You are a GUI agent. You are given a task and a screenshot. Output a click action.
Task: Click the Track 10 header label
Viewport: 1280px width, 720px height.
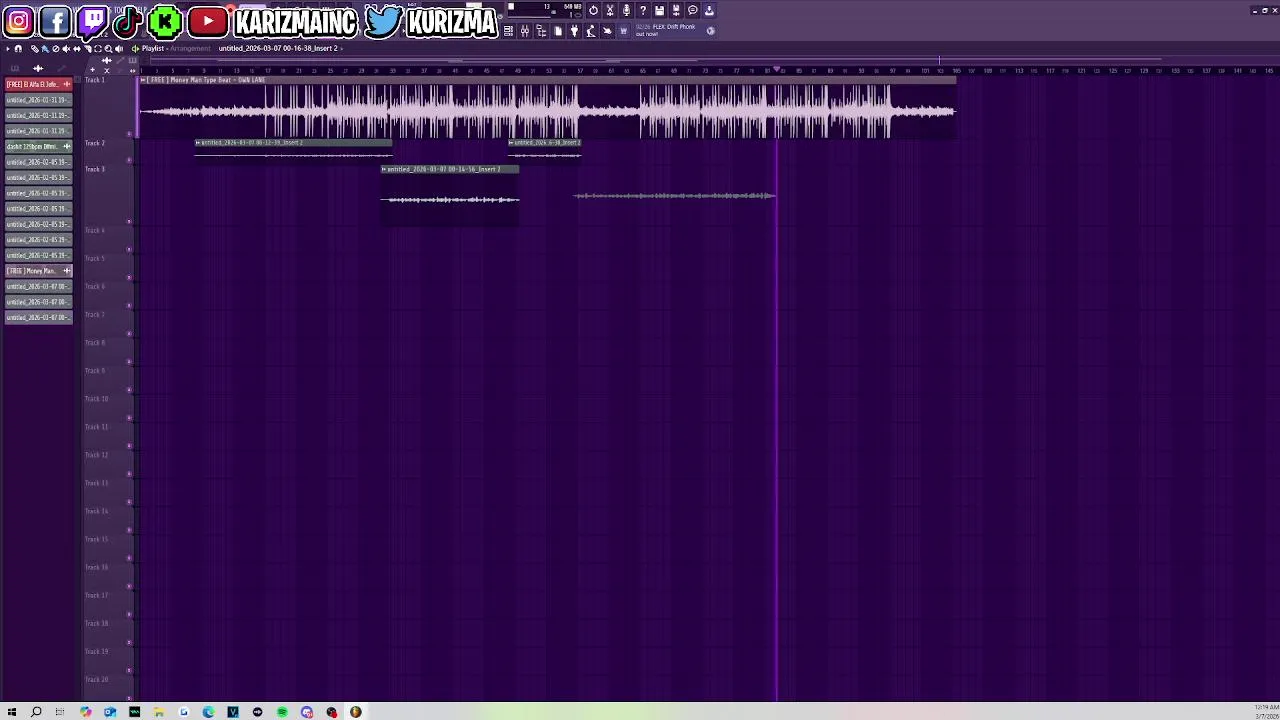[x=96, y=399]
